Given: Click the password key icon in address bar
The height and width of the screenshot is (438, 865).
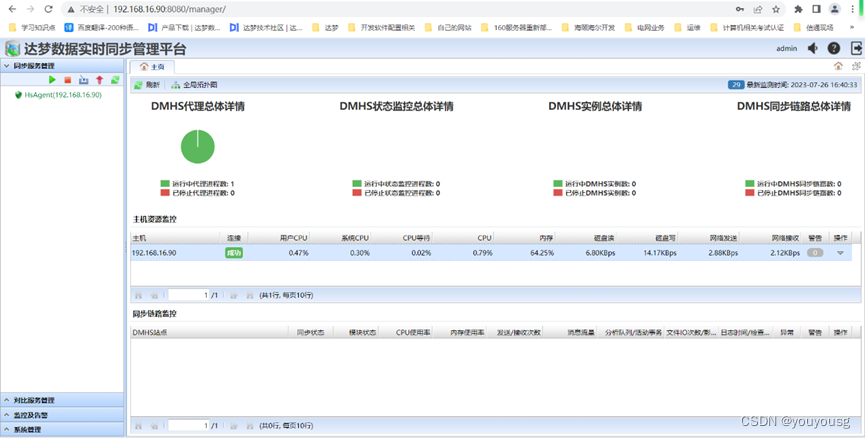Looking at the screenshot, I should click(x=740, y=9).
